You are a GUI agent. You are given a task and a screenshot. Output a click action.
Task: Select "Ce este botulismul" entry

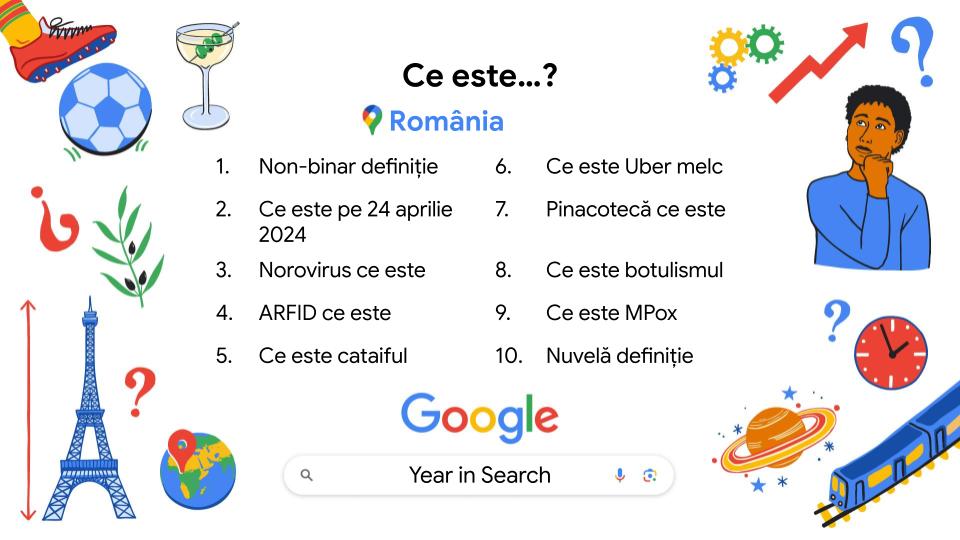click(x=634, y=270)
